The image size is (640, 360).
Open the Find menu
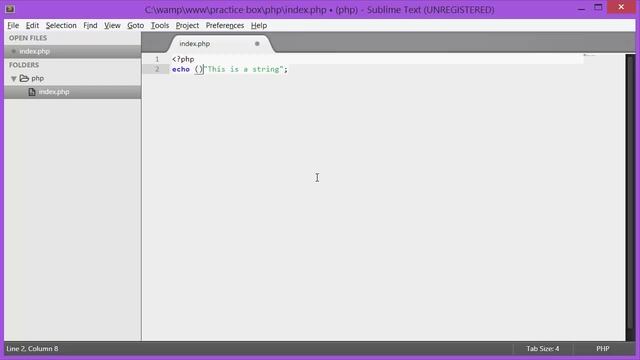click(x=90, y=25)
